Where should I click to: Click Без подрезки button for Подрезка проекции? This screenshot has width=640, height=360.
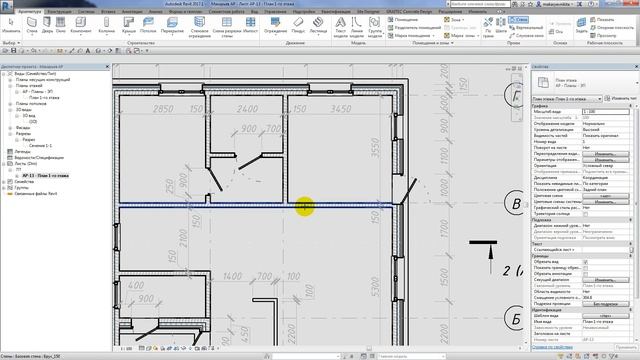(x=605, y=304)
